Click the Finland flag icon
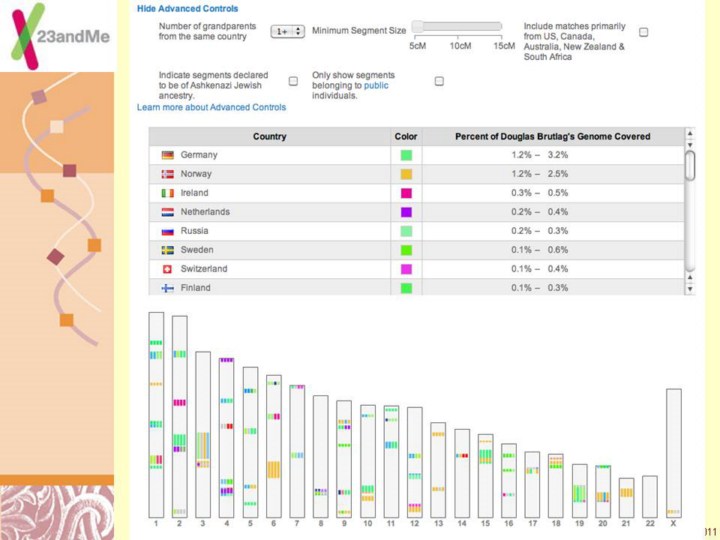 168,288
